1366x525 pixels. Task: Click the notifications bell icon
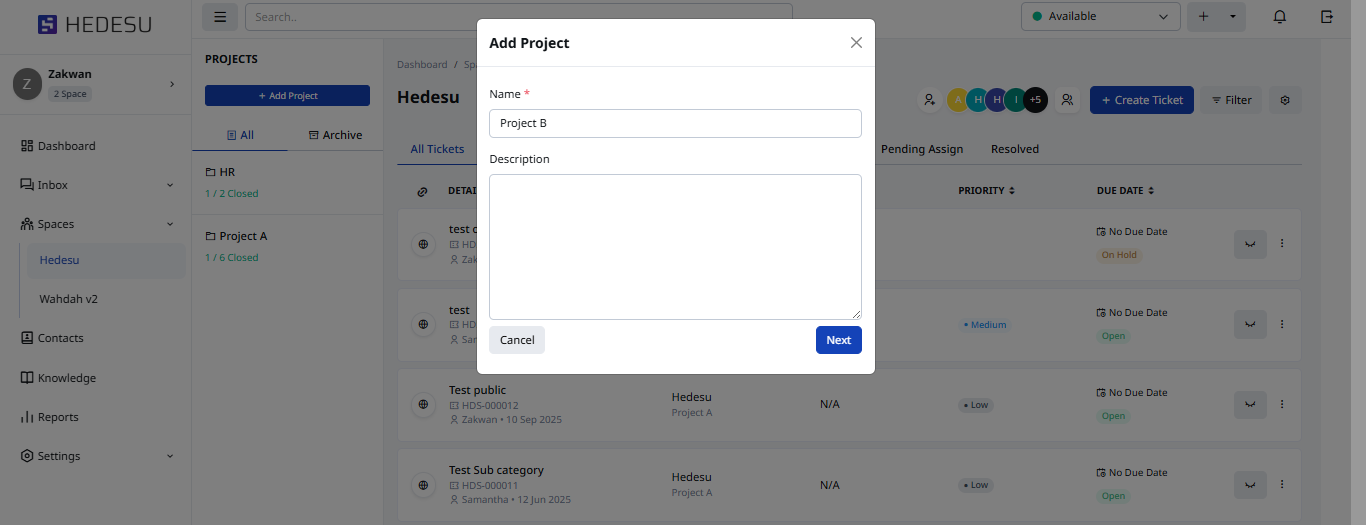1279,17
